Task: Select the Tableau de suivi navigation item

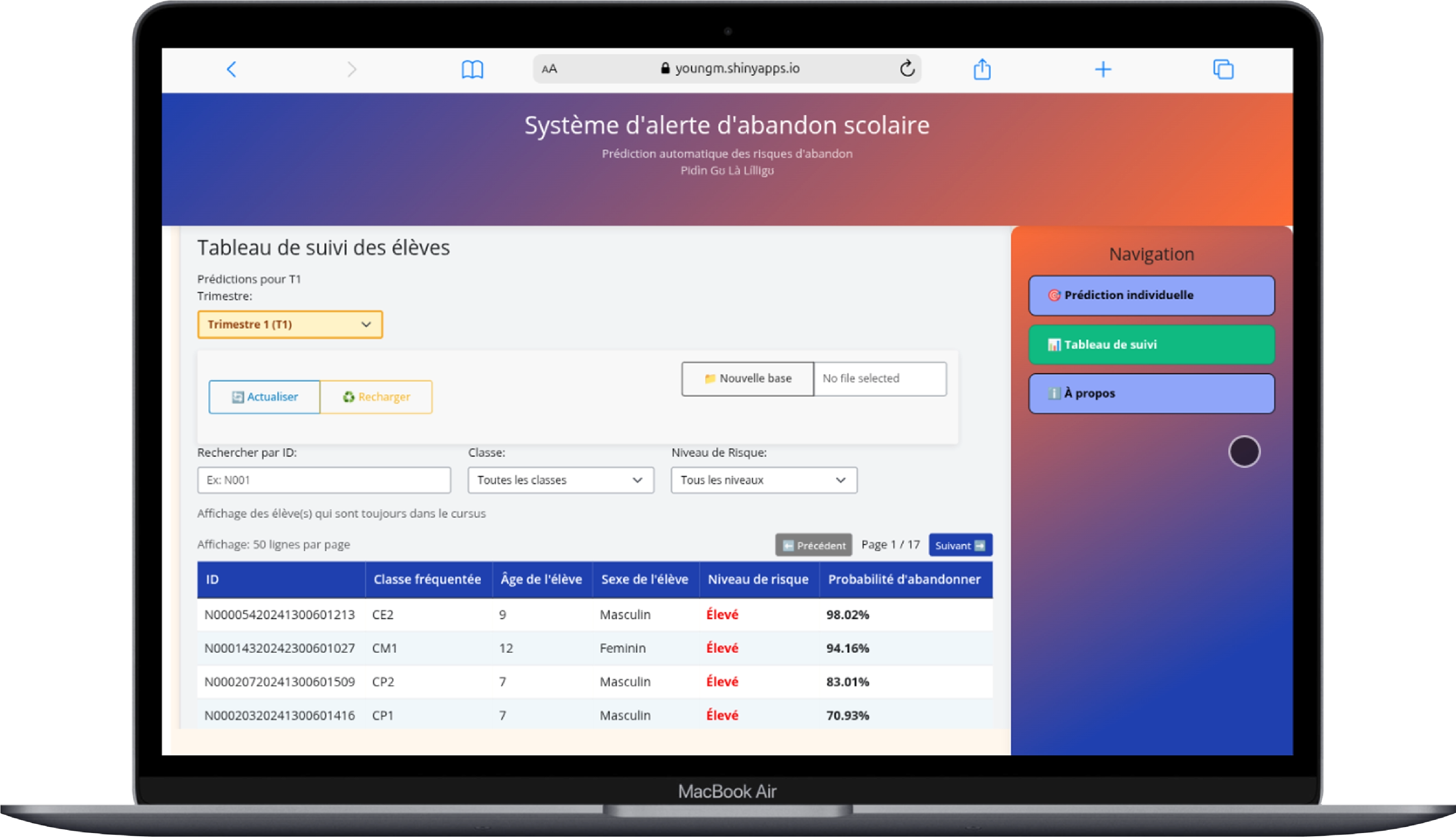Action: (1151, 345)
